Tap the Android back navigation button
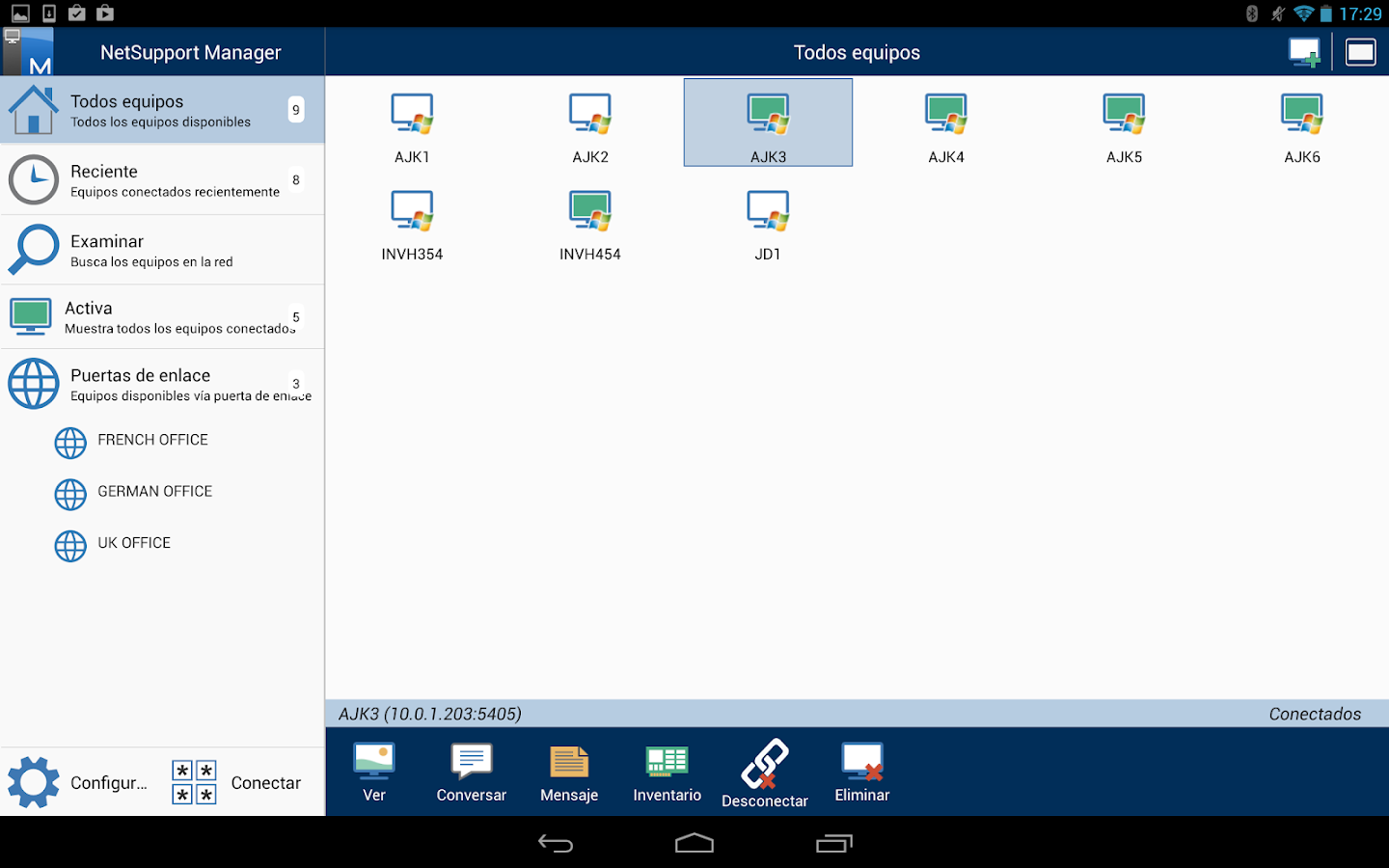 coord(555,843)
